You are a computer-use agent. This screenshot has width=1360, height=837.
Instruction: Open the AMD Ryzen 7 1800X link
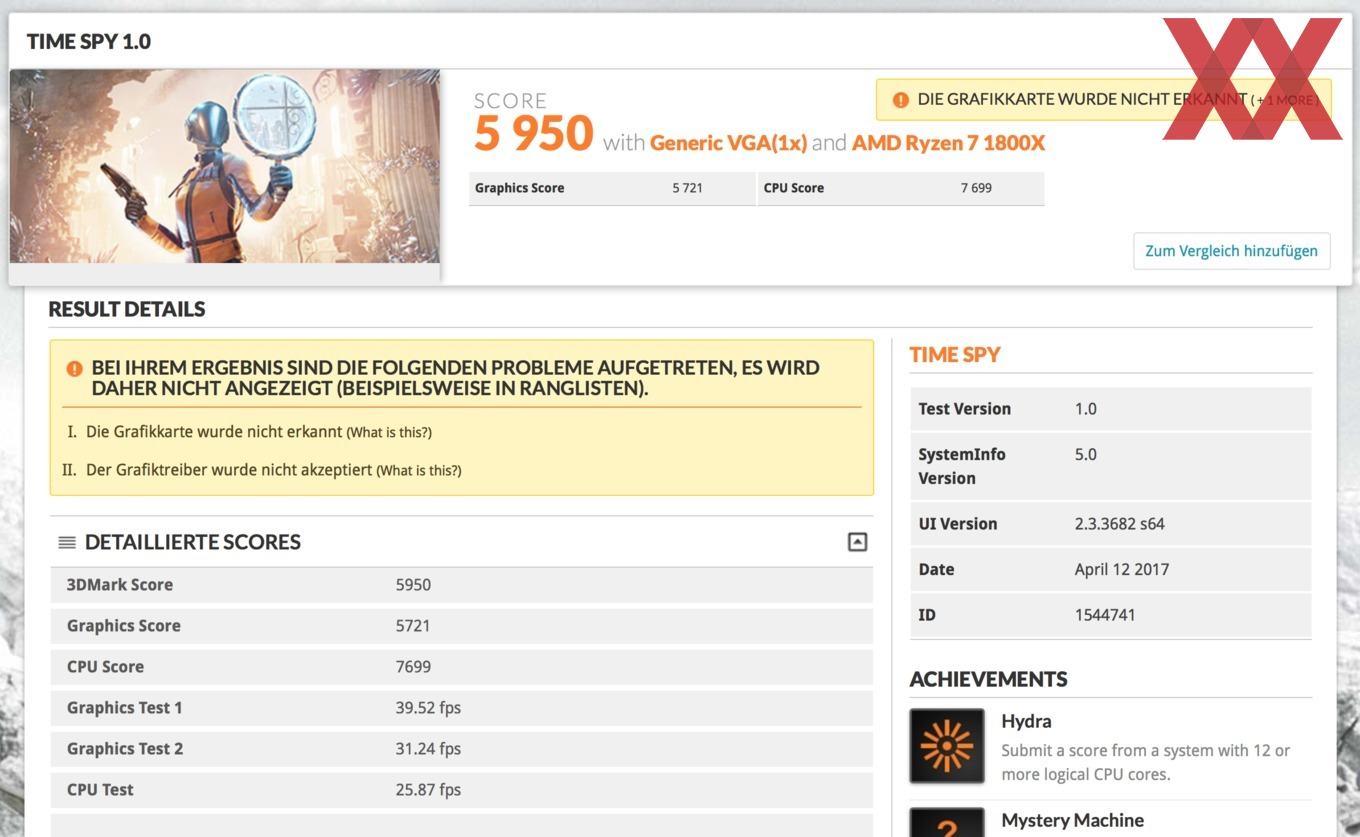point(948,143)
